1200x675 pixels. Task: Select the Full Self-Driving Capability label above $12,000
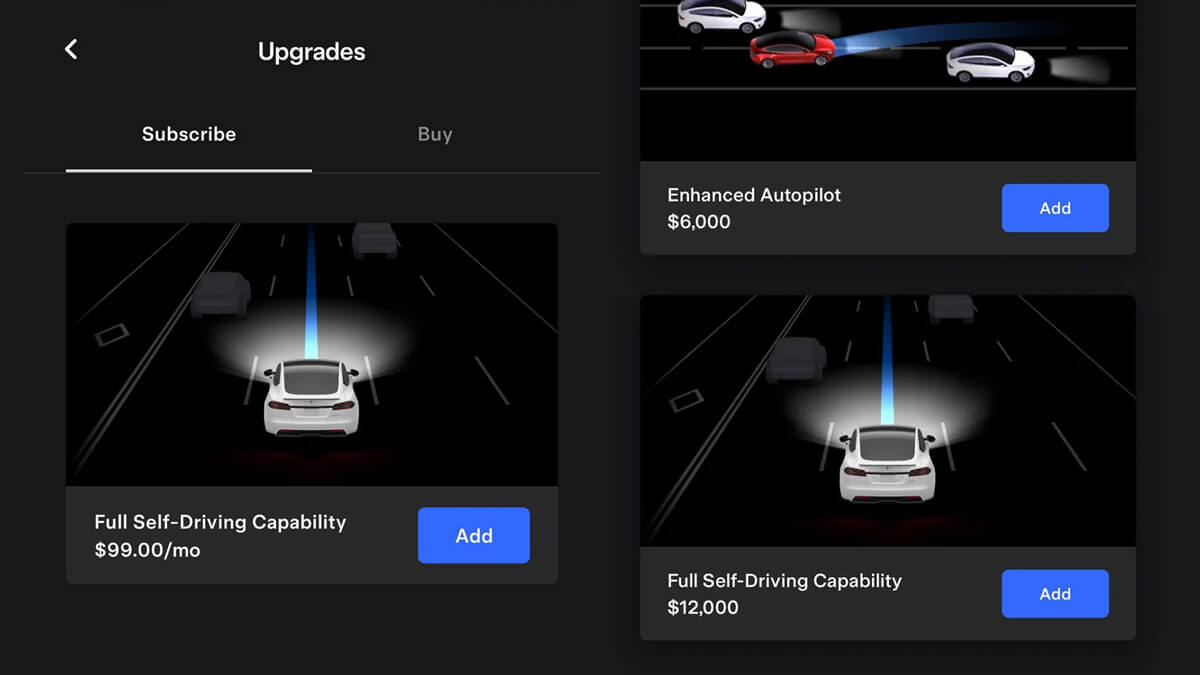(784, 581)
